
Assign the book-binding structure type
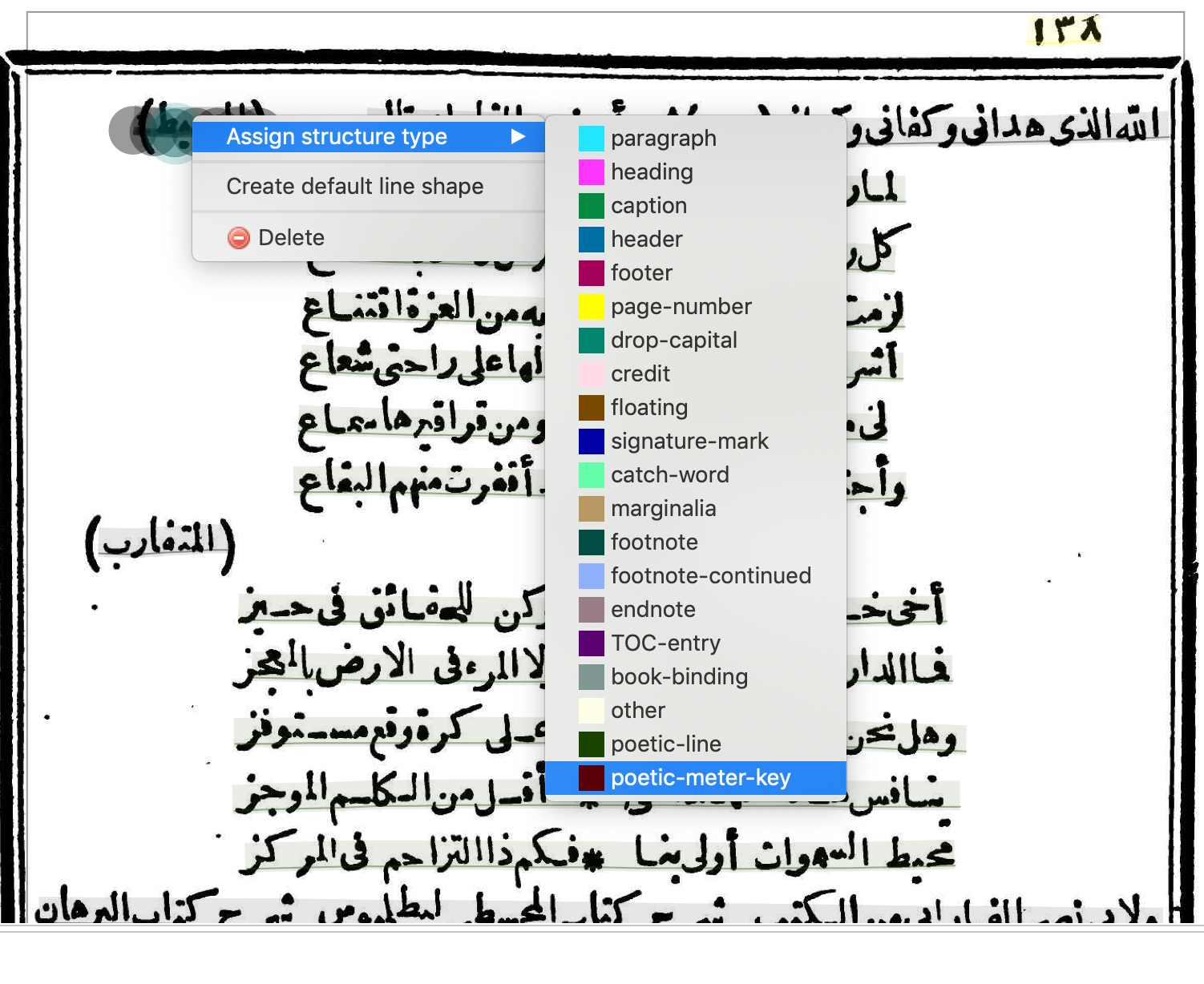click(x=696, y=677)
